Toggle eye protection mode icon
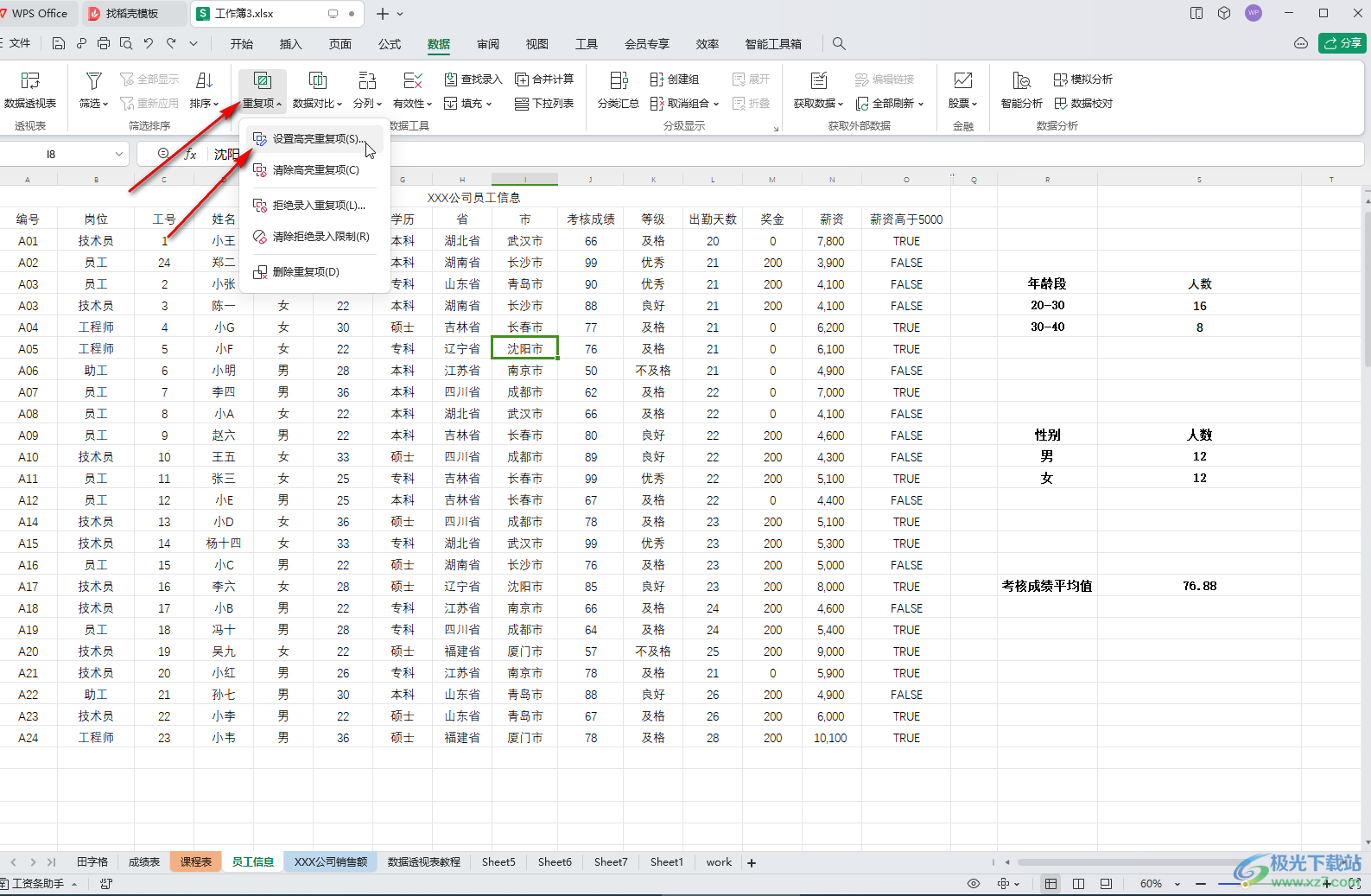Screen dimensions: 1371x896 pos(974,884)
